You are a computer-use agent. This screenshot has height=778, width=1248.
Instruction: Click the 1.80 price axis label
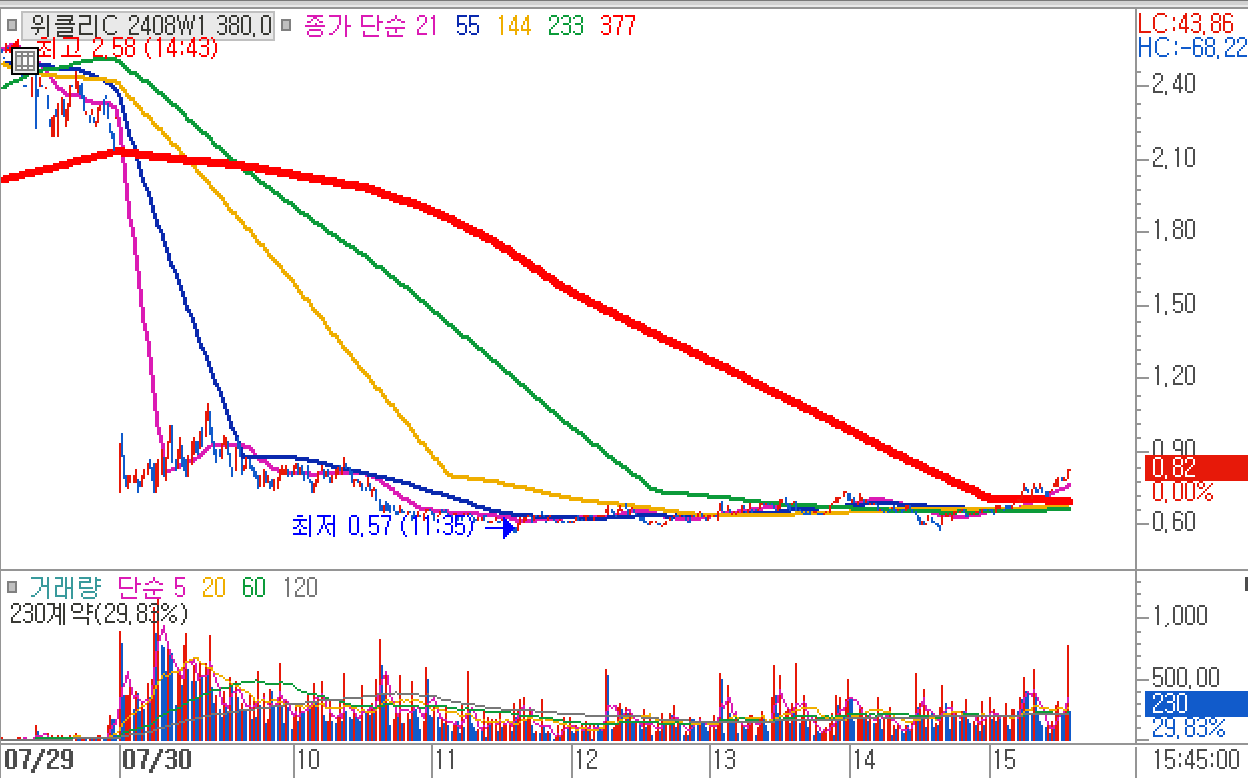click(1173, 230)
